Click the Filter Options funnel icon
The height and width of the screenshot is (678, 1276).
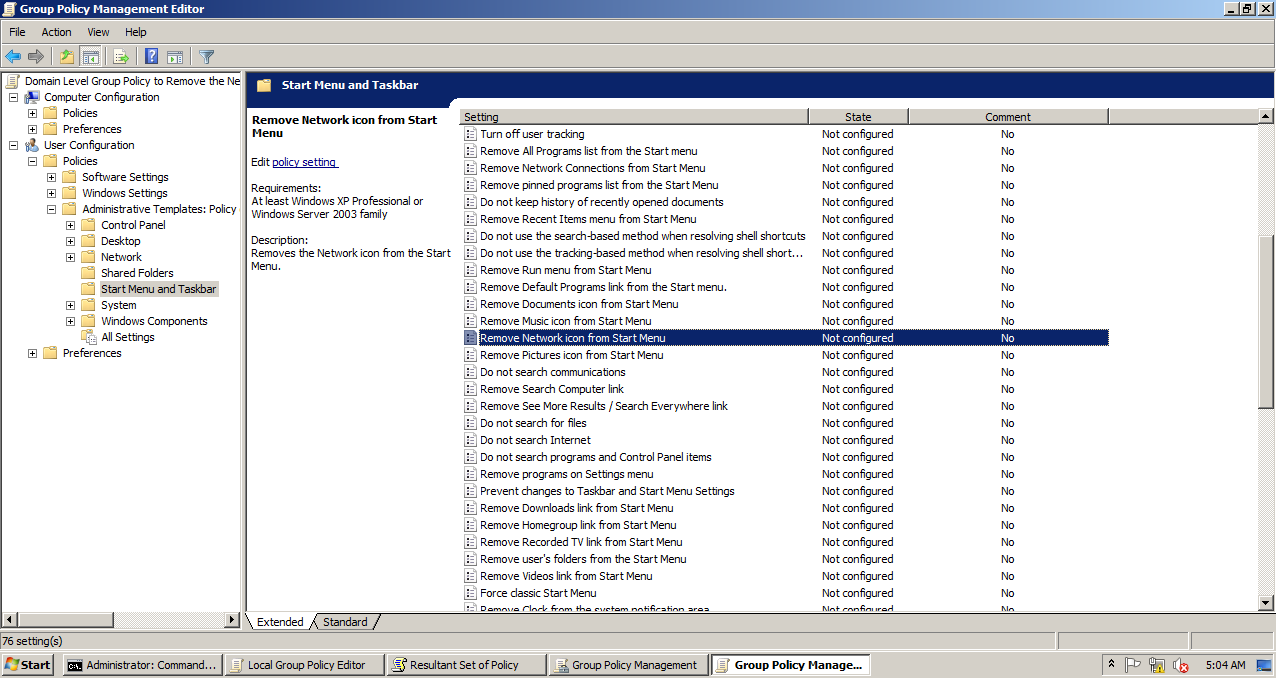[207, 56]
